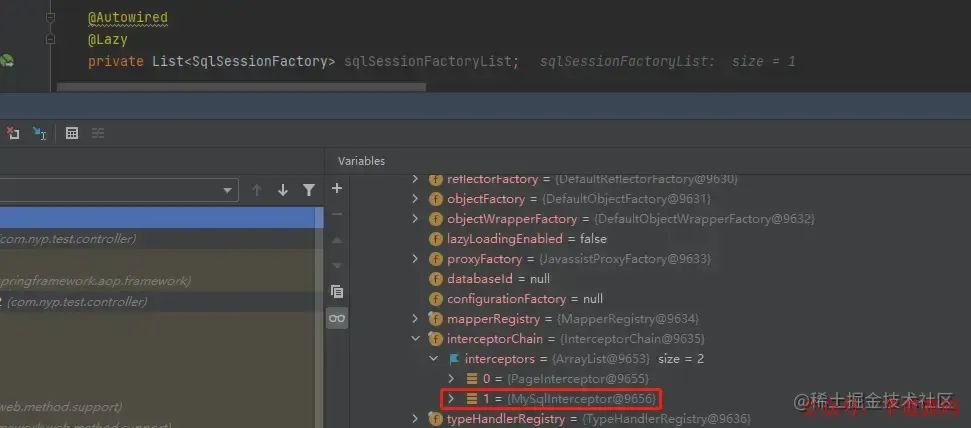Select the springframework.aop.framework stack frame
The image size is (971, 428).
coord(159,281)
